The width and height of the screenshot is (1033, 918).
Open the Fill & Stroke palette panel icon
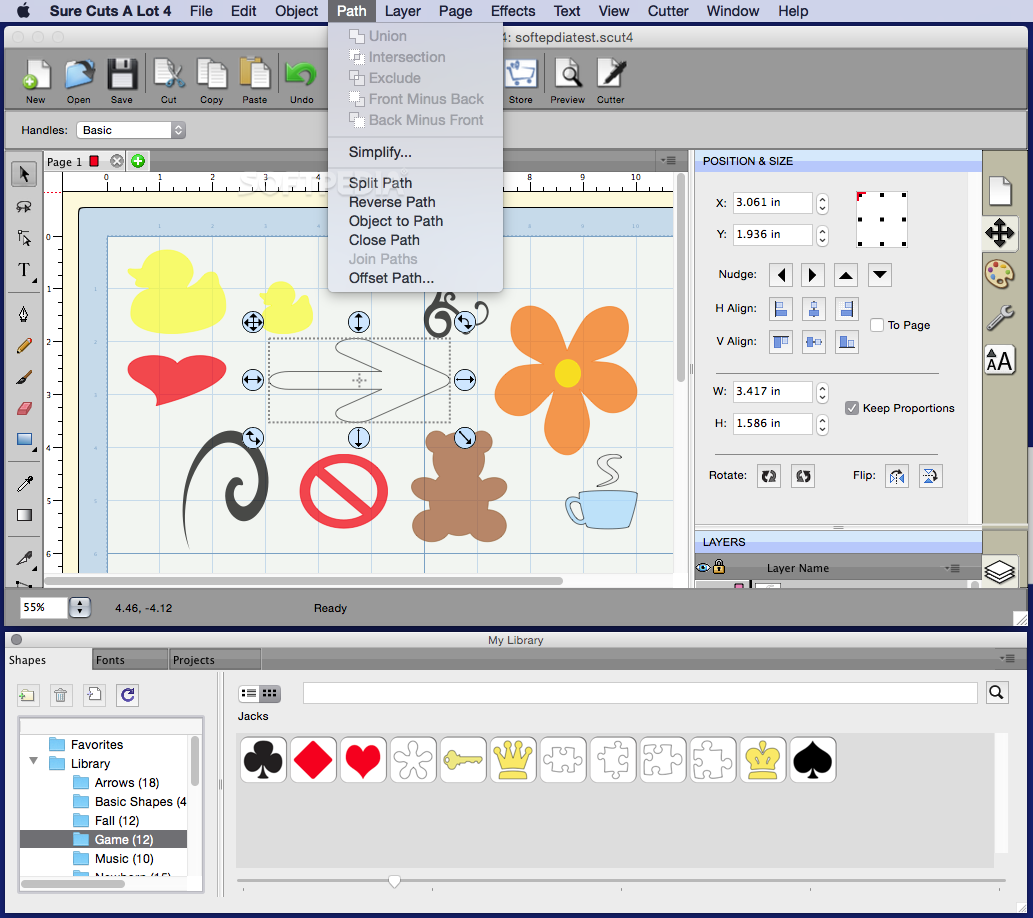pyautogui.click(x=999, y=273)
